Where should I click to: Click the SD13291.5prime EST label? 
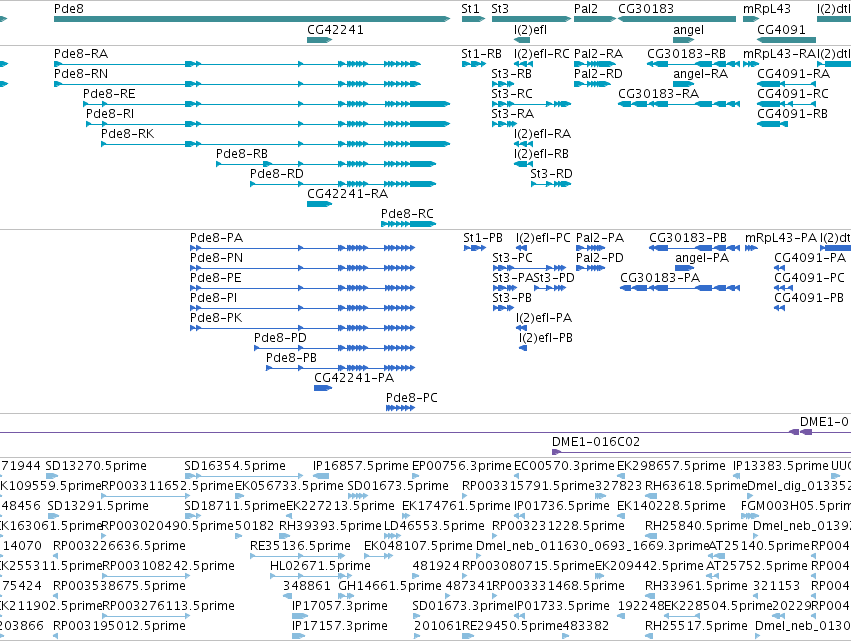98,506
